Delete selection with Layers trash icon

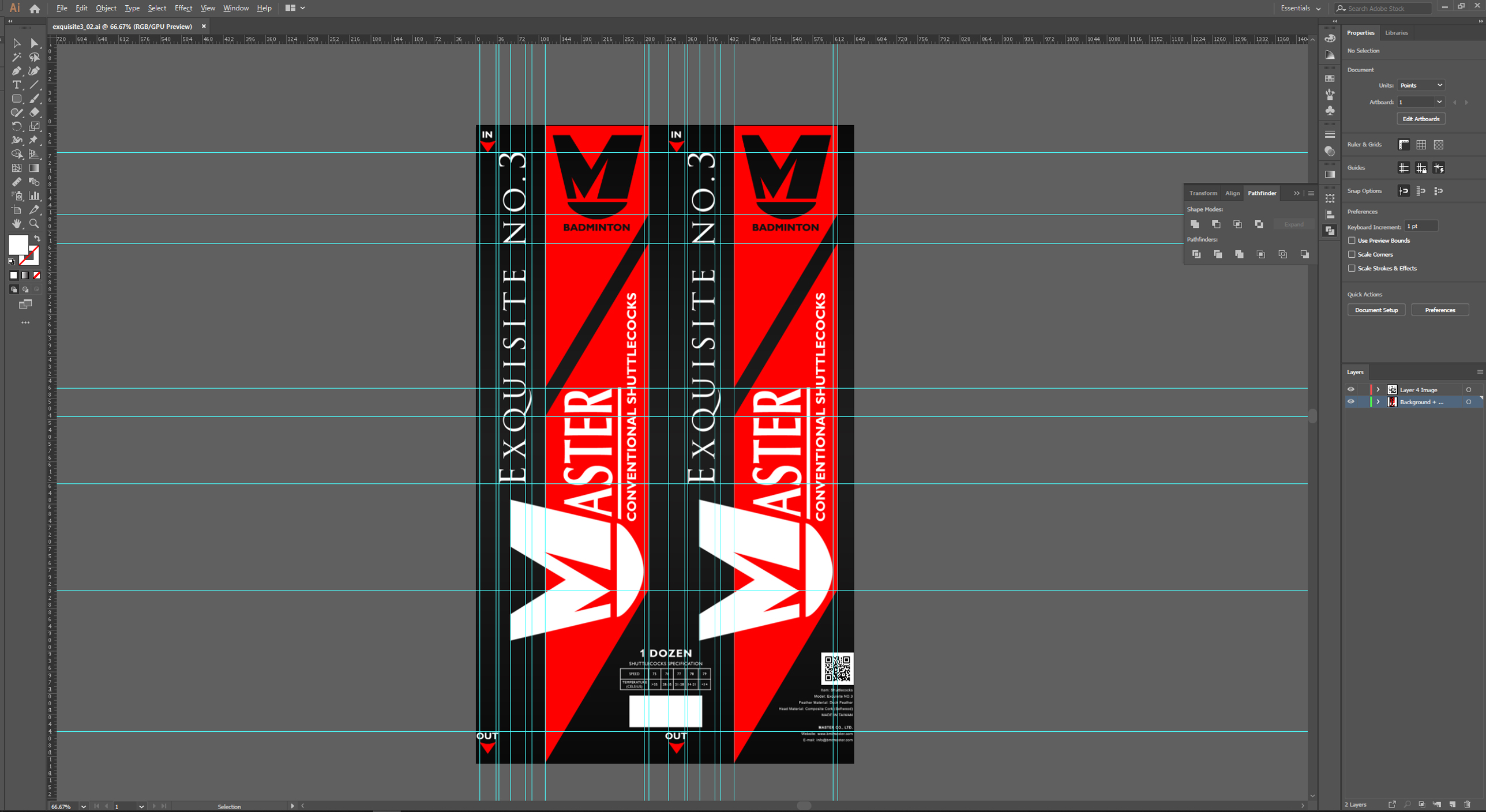pyautogui.click(x=1468, y=804)
